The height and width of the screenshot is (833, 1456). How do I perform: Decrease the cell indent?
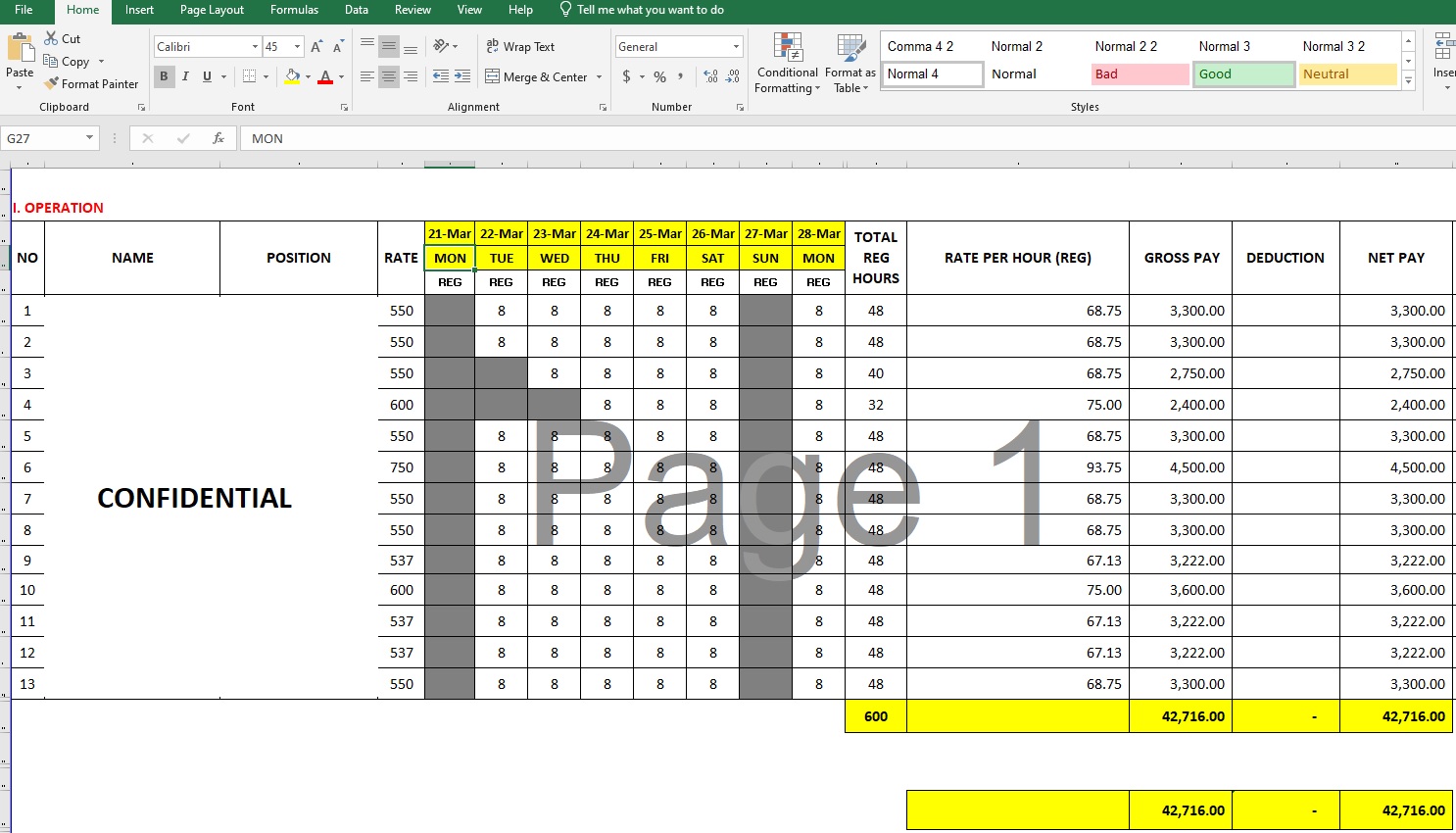441,76
